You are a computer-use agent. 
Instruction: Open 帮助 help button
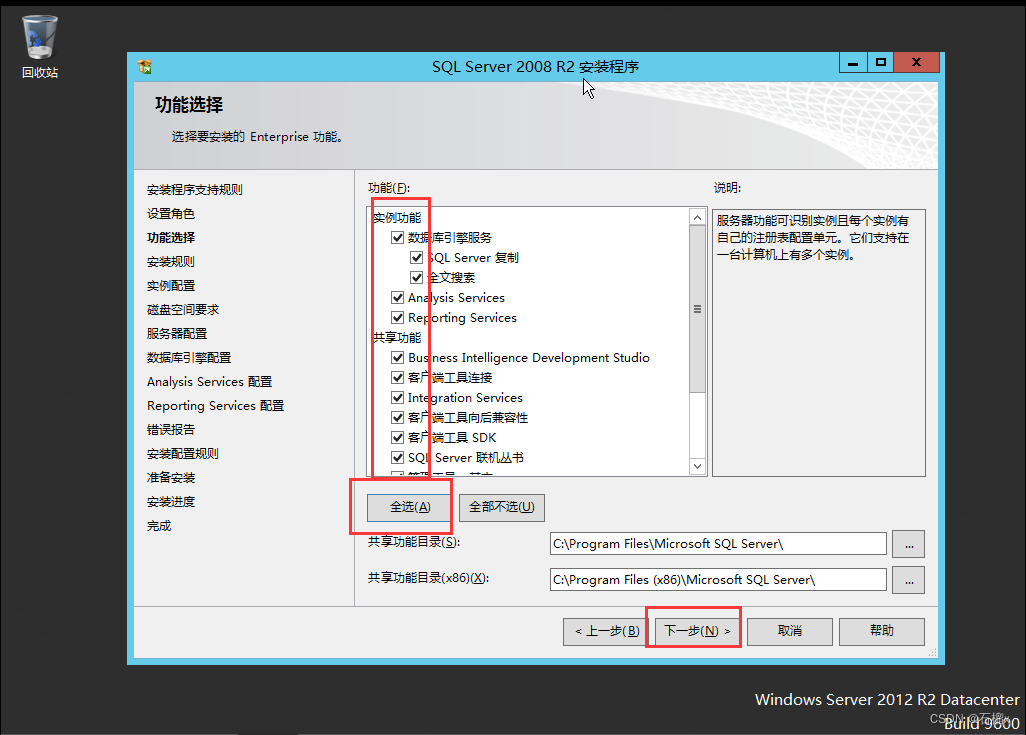tap(881, 632)
